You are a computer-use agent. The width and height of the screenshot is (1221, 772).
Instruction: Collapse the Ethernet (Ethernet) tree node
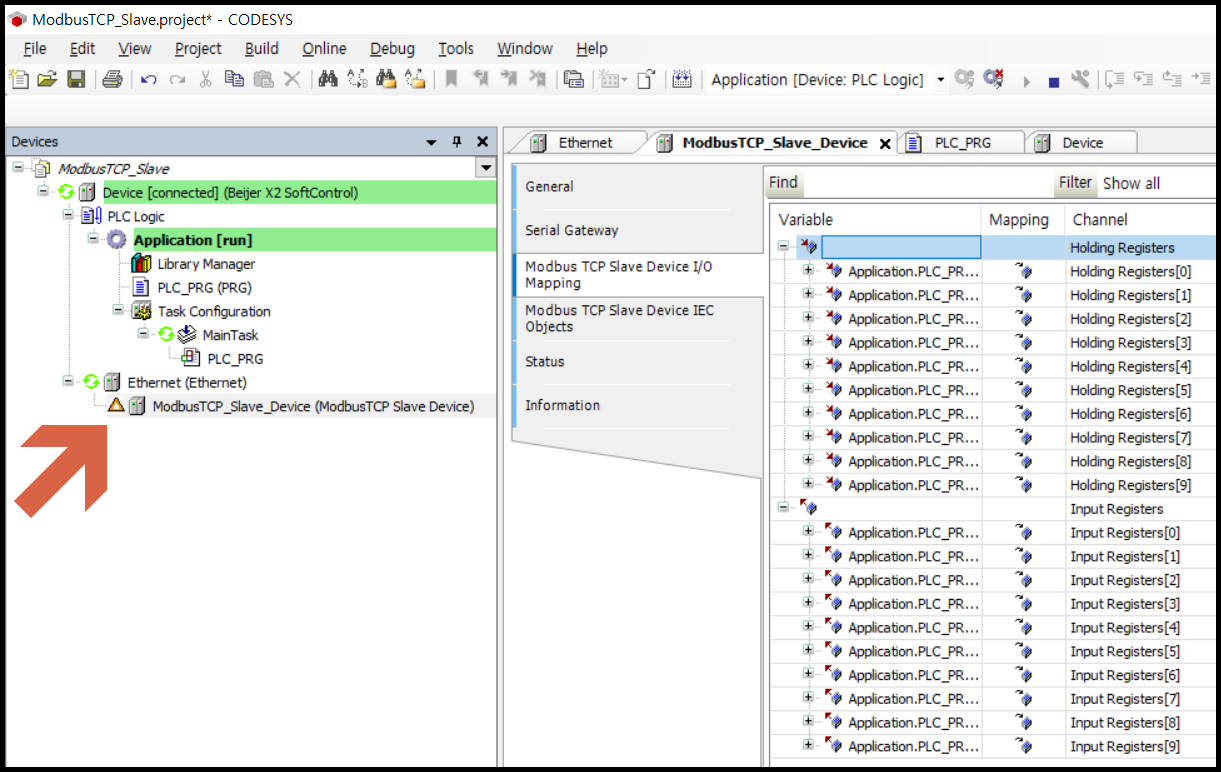(68, 381)
